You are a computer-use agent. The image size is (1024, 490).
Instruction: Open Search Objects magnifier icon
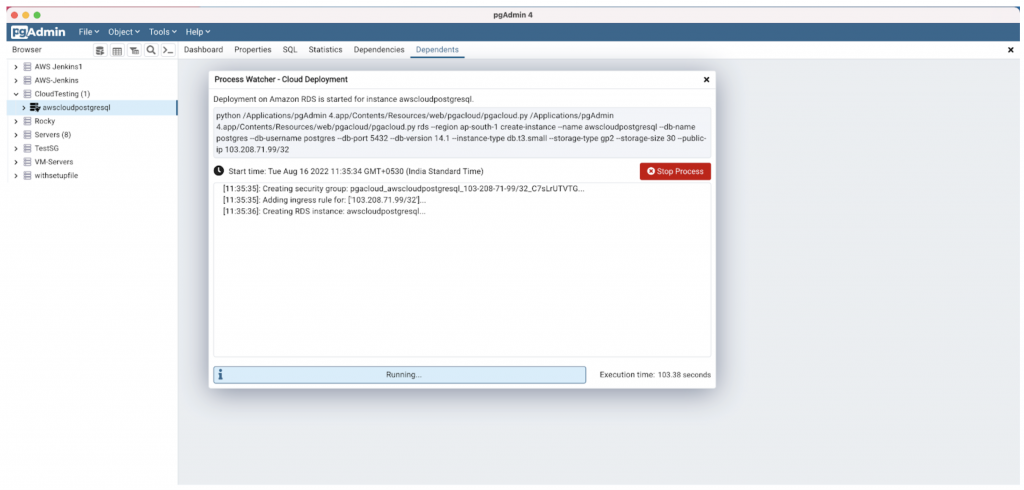click(x=151, y=50)
